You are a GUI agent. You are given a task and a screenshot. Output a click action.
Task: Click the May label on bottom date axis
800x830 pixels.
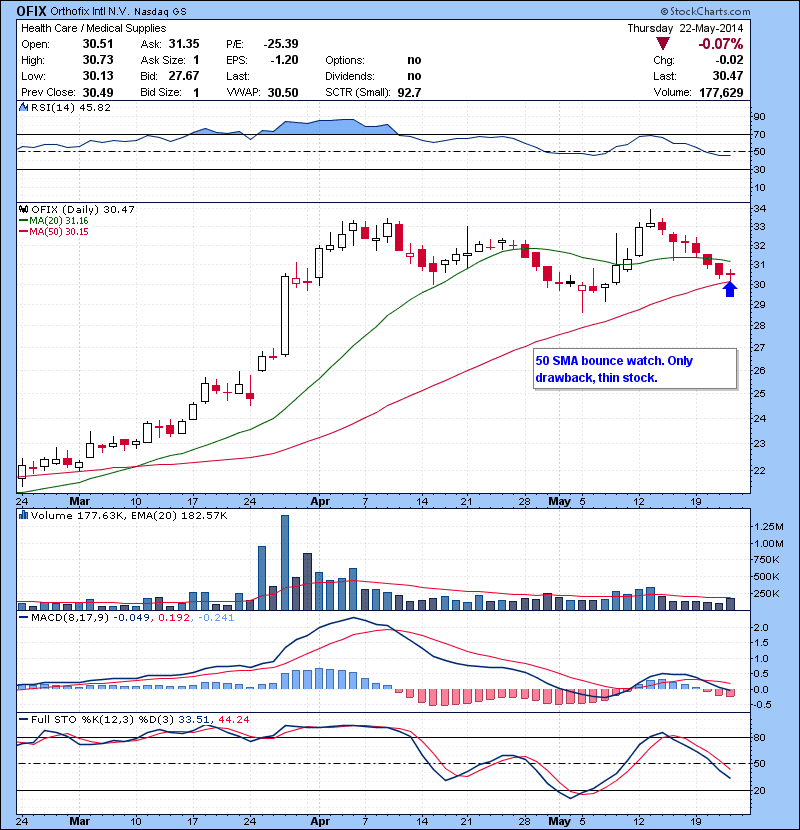click(x=559, y=821)
